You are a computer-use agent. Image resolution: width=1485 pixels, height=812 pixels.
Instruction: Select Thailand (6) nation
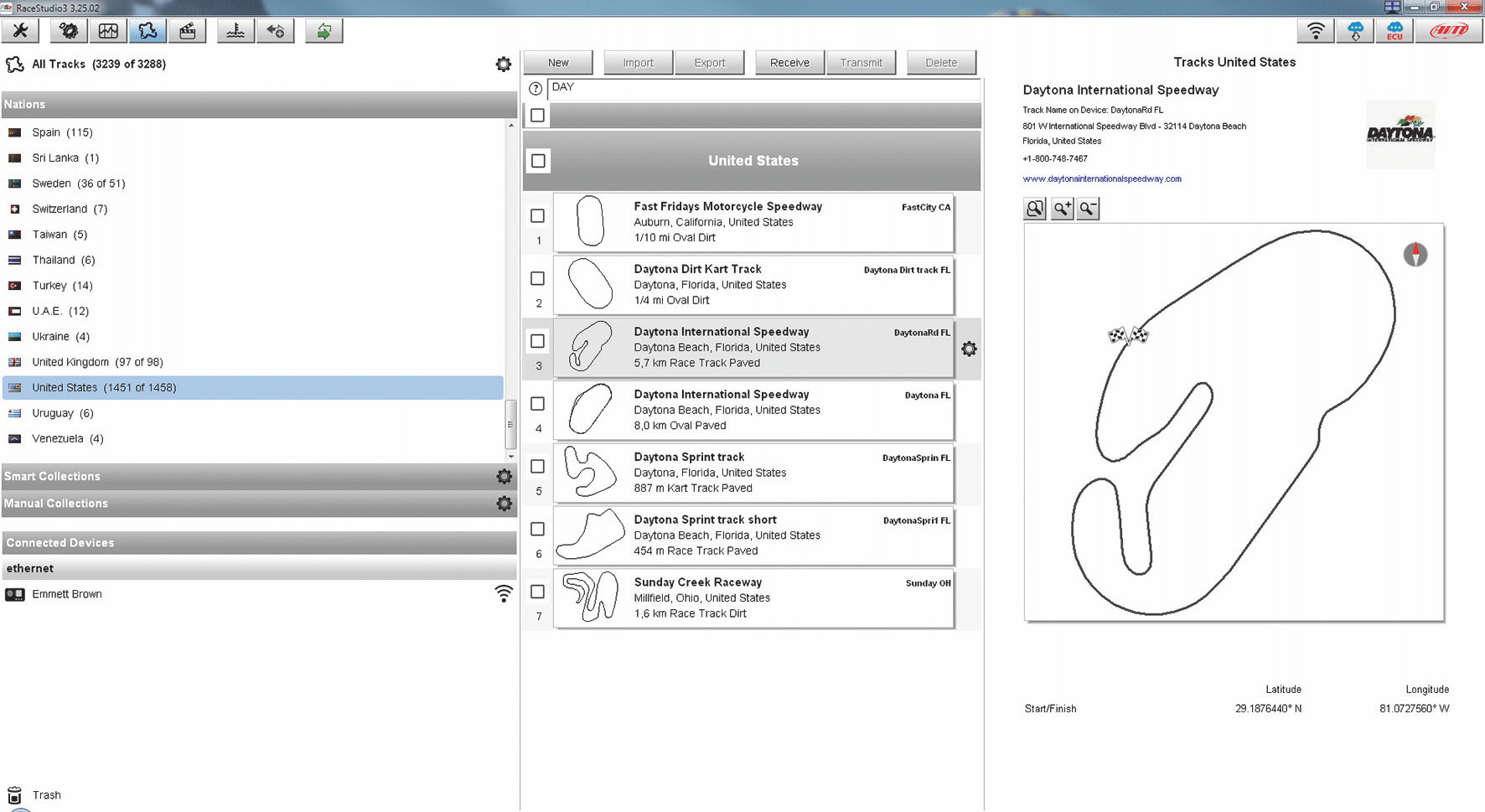(253, 260)
